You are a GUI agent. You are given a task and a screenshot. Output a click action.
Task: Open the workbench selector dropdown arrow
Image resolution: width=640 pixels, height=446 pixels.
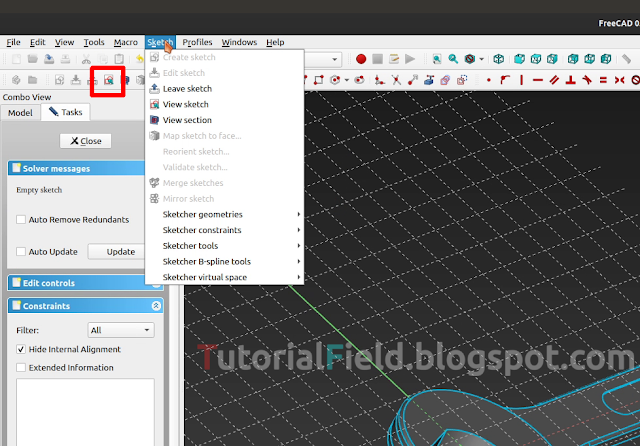point(335,59)
